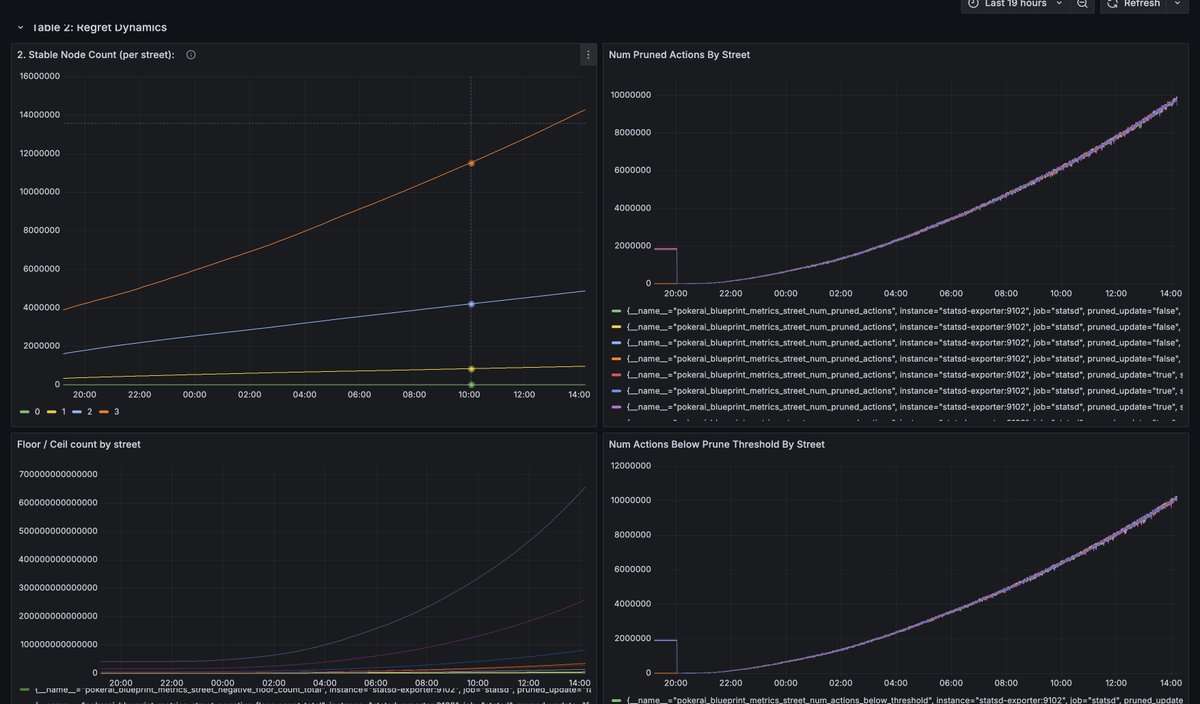Click the orange color swatch of legend 3
The width and height of the screenshot is (1200, 704).
103,411
